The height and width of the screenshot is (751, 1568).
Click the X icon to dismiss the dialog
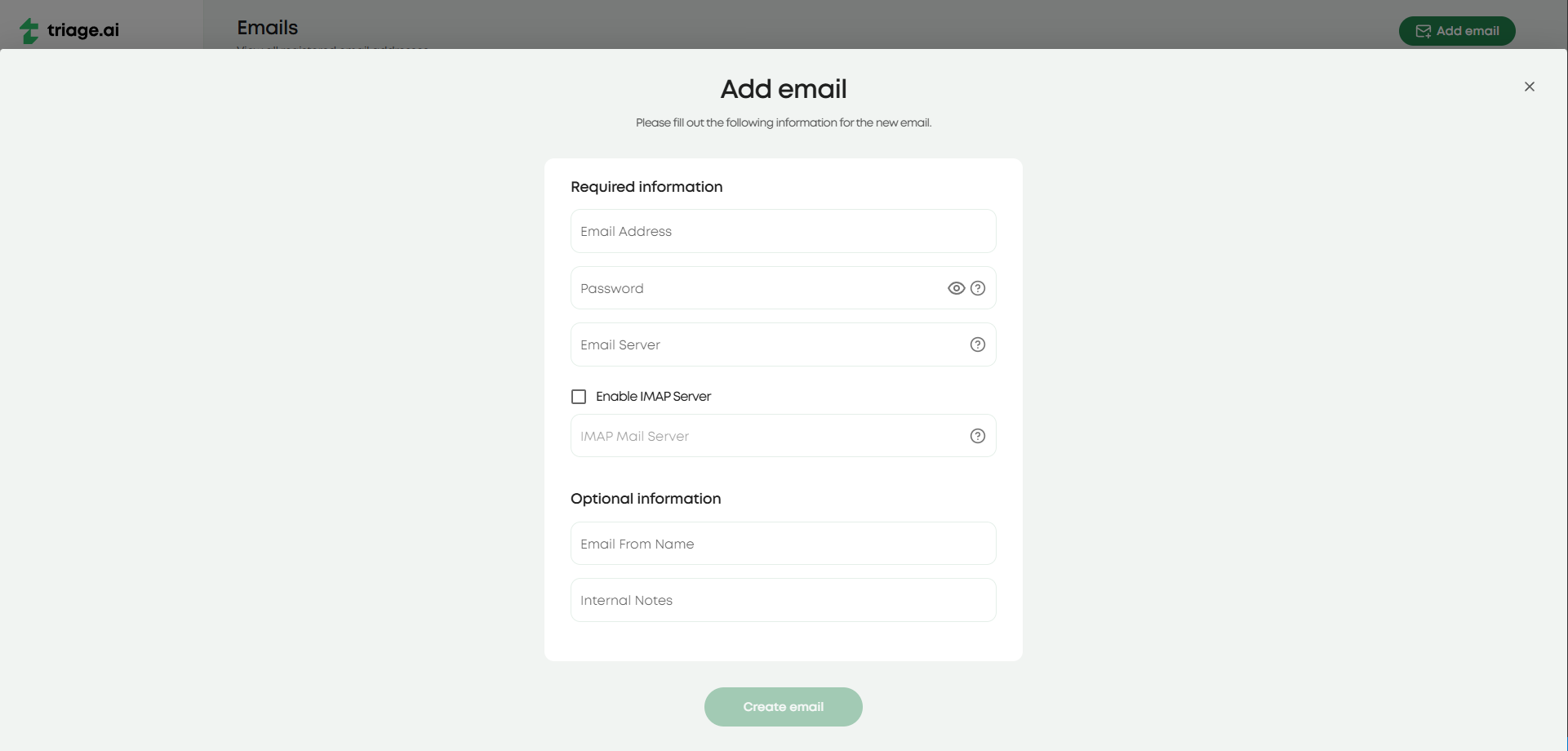point(1530,87)
